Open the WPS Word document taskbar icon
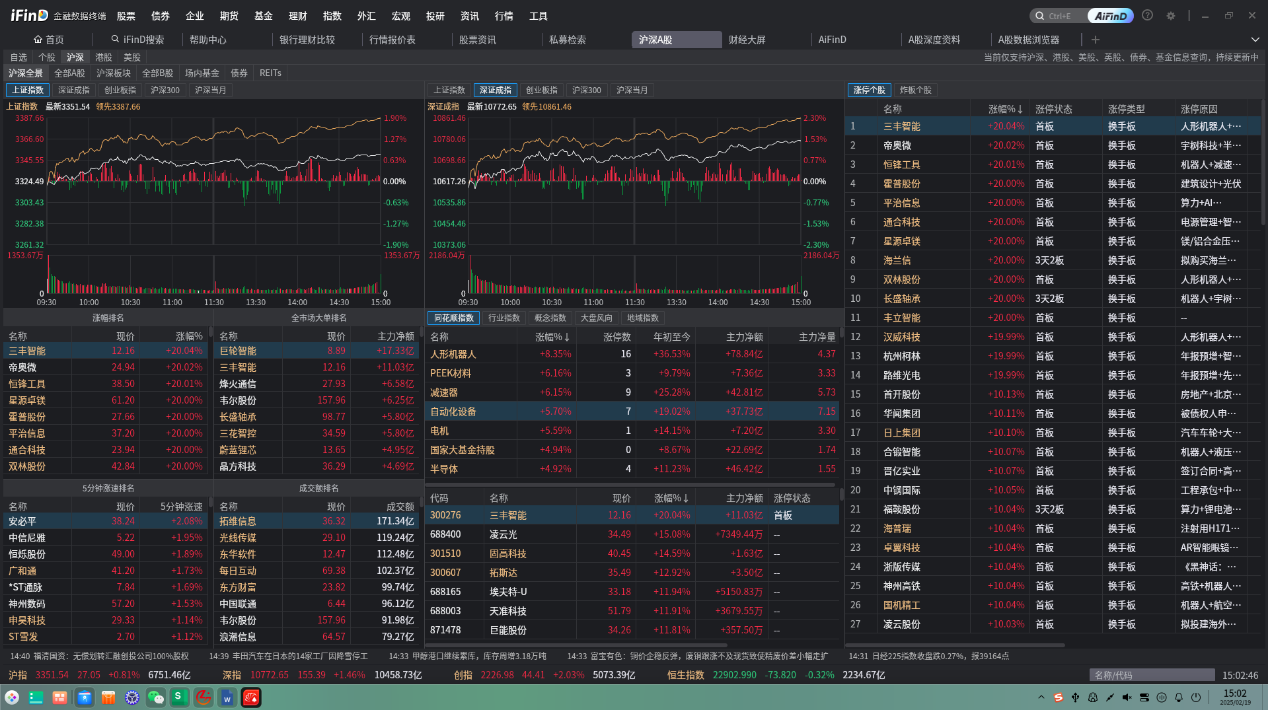1268x710 pixels. click(x=227, y=696)
